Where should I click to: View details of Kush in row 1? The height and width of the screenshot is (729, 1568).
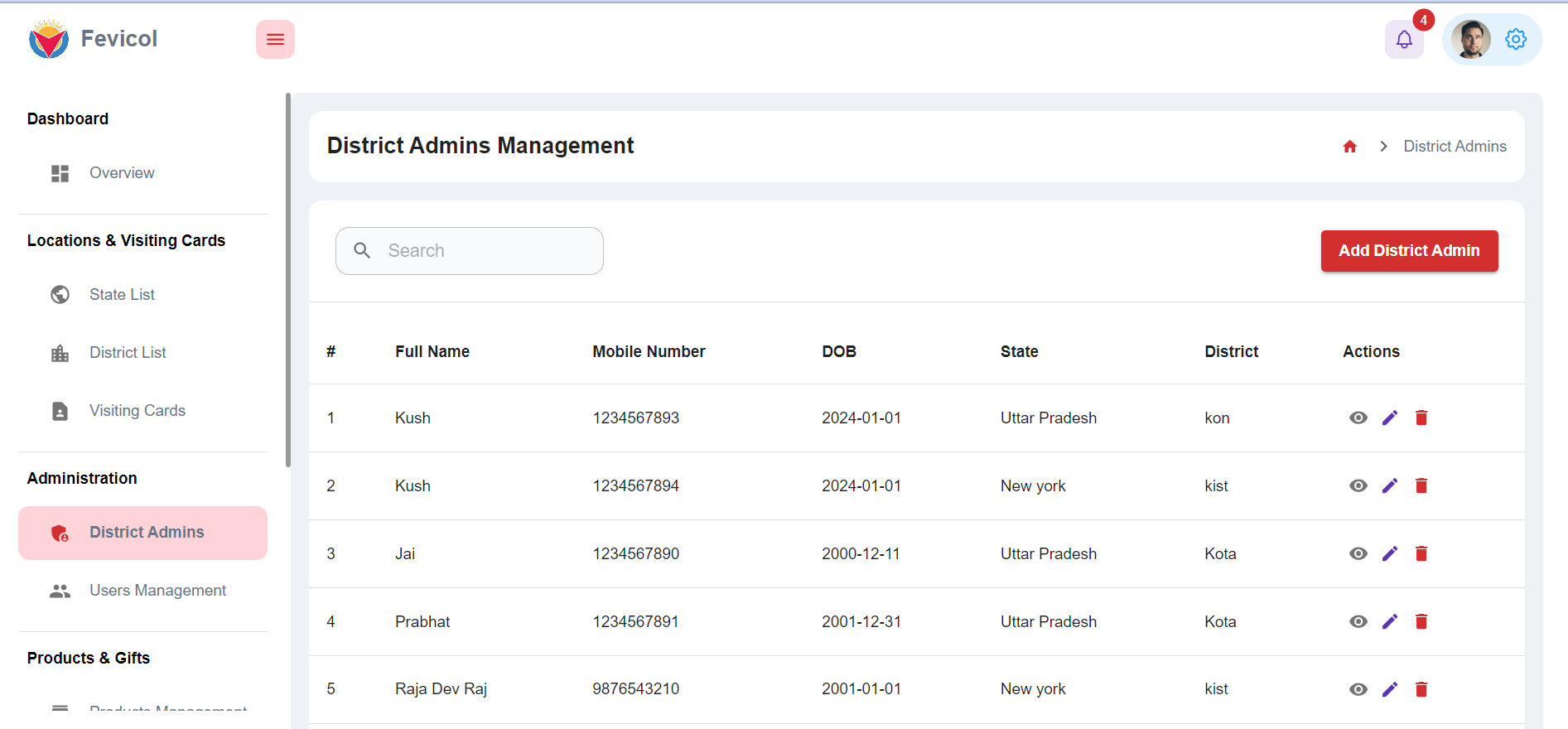click(x=1358, y=418)
